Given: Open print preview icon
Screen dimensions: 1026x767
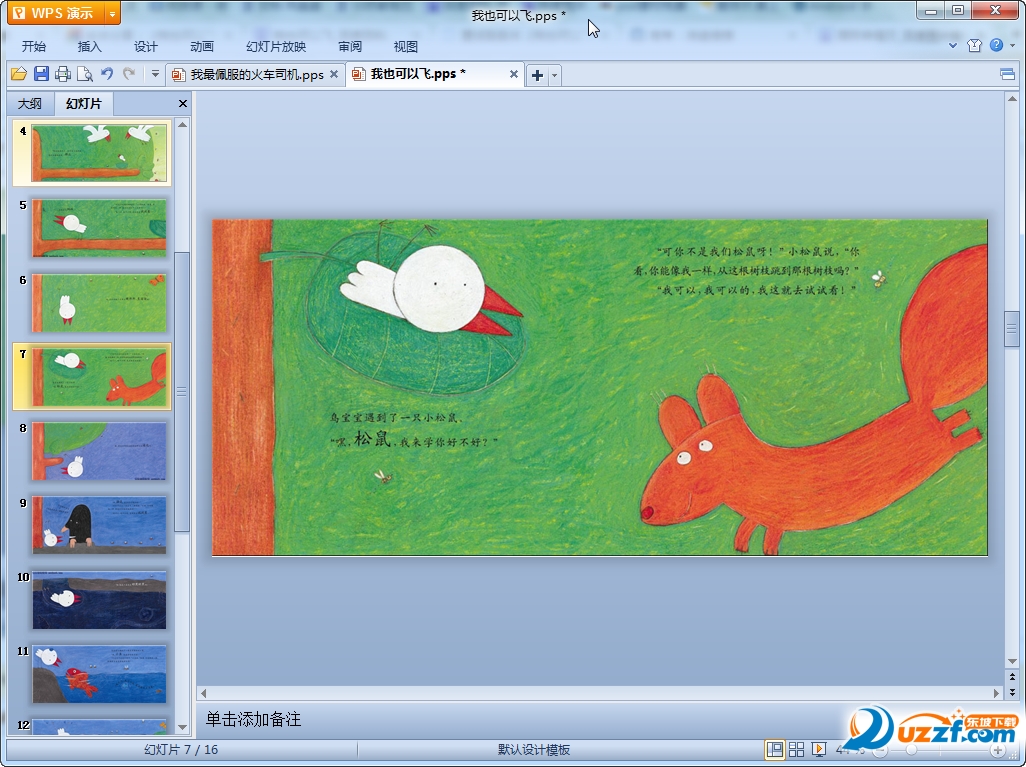Looking at the screenshot, I should (x=84, y=74).
